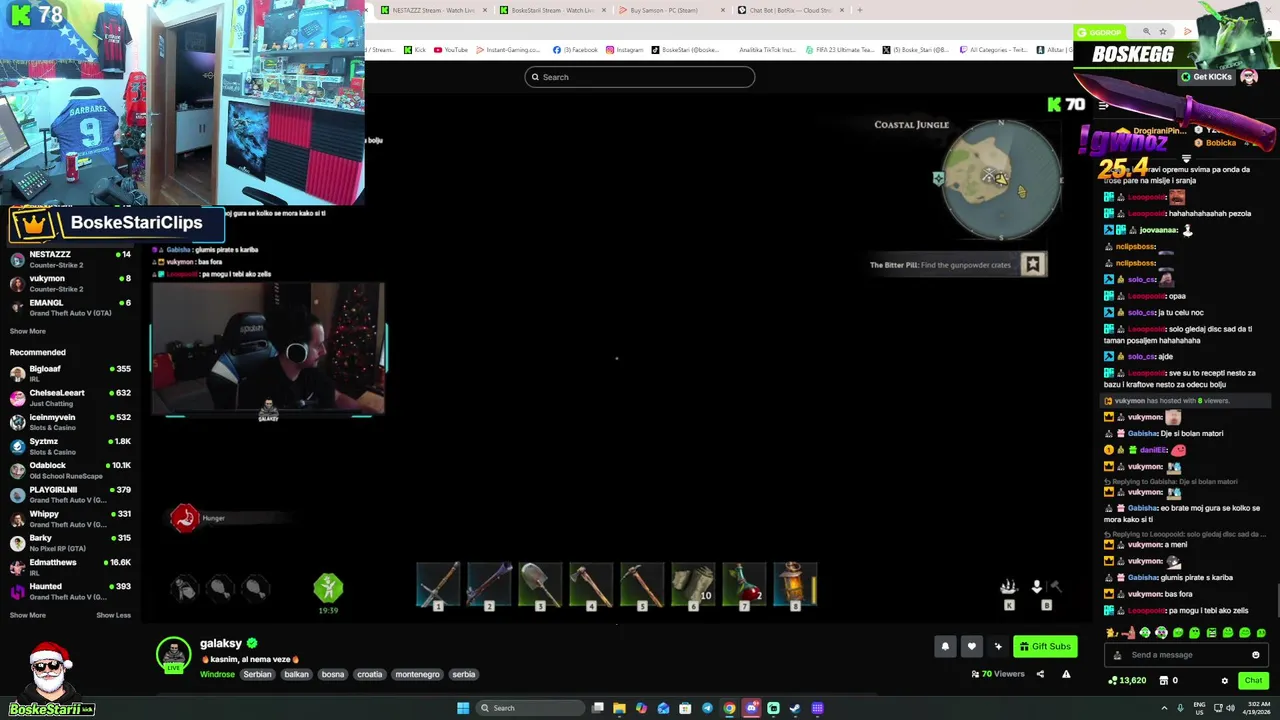Open the Edmatthews recommended channel
This screenshot has height=720, width=1280.
click(x=70, y=567)
